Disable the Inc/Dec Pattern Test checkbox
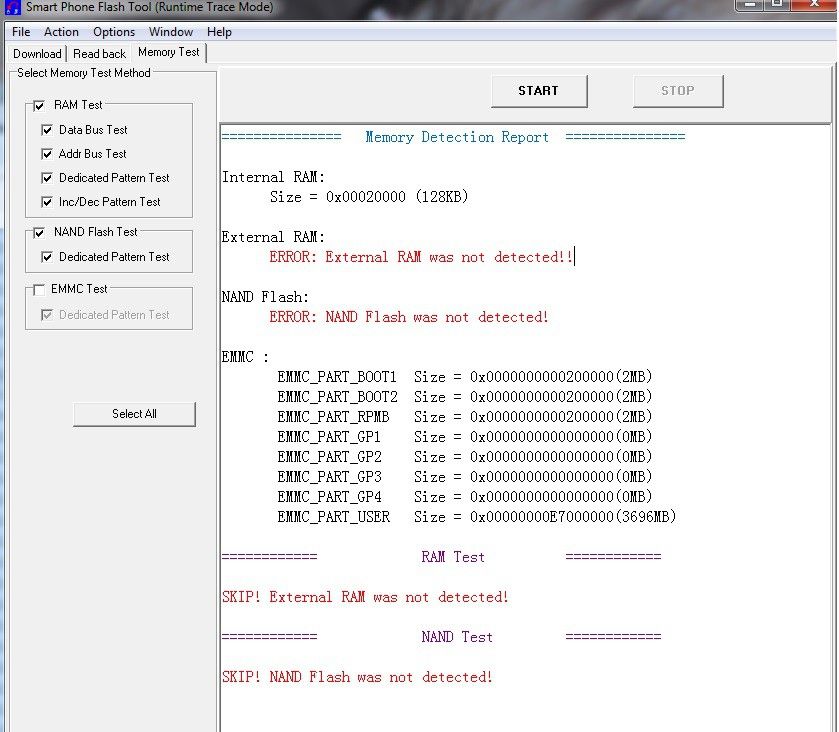 click(47, 202)
